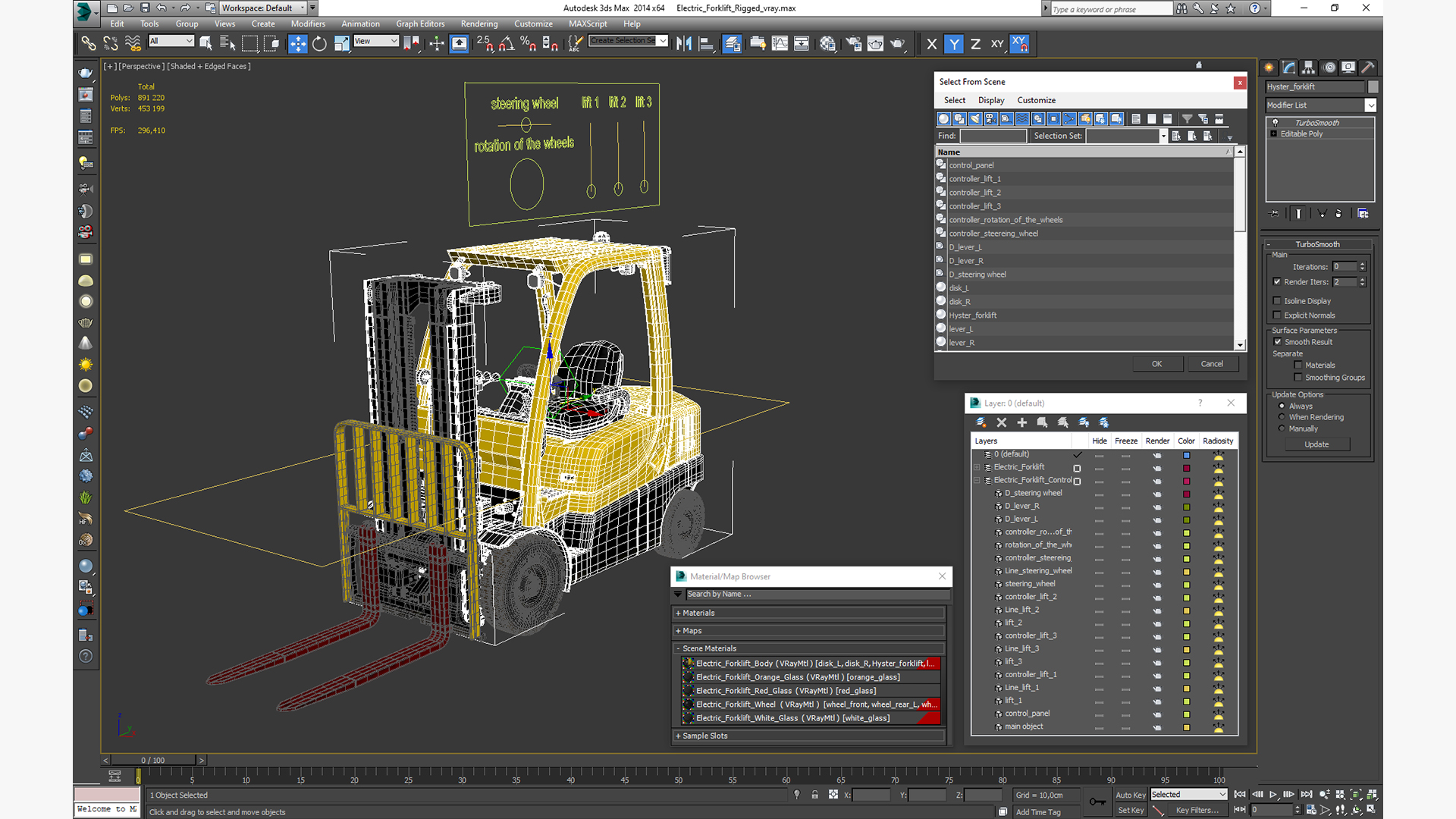1456x819 pixels.
Task: Click Create New Layer icon in Layer window
Action: [981, 422]
